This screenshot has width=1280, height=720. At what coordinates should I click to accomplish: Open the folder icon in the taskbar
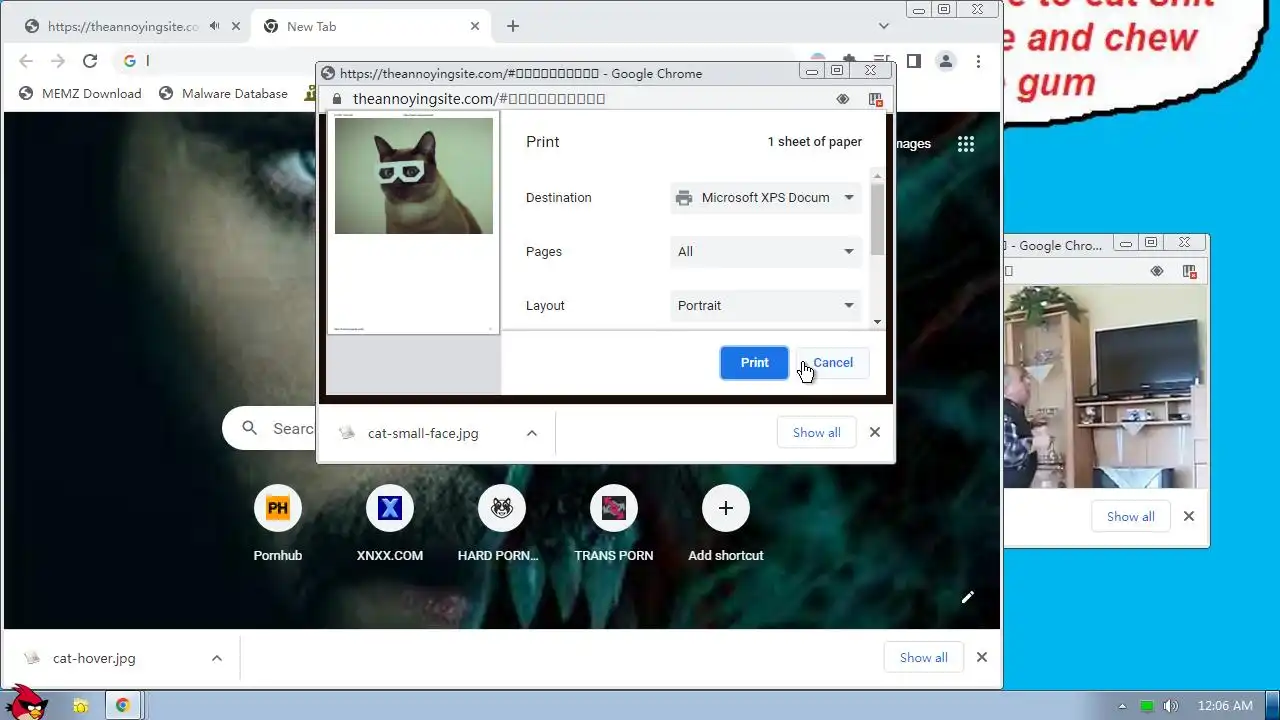(x=81, y=706)
